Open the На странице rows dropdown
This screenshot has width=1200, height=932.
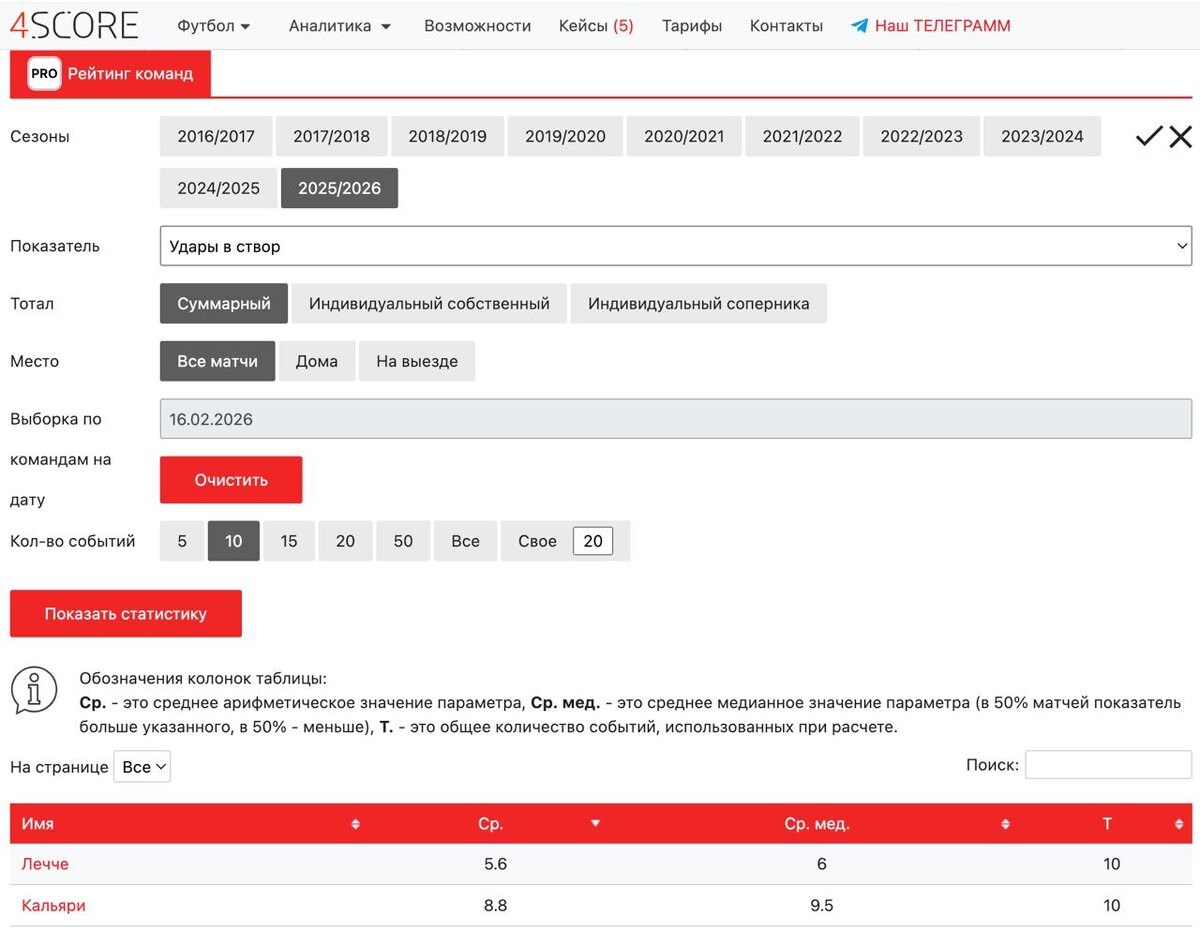(x=142, y=767)
